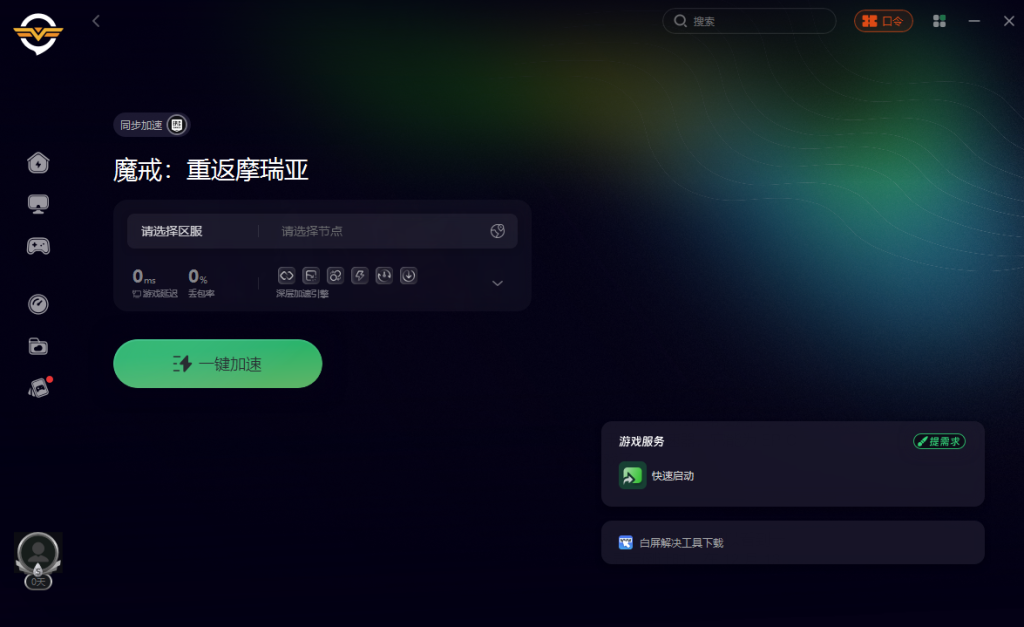Toggle the chain-link acceleration engine icon
This screenshot has width=1024, height=627.
(336, 276)
